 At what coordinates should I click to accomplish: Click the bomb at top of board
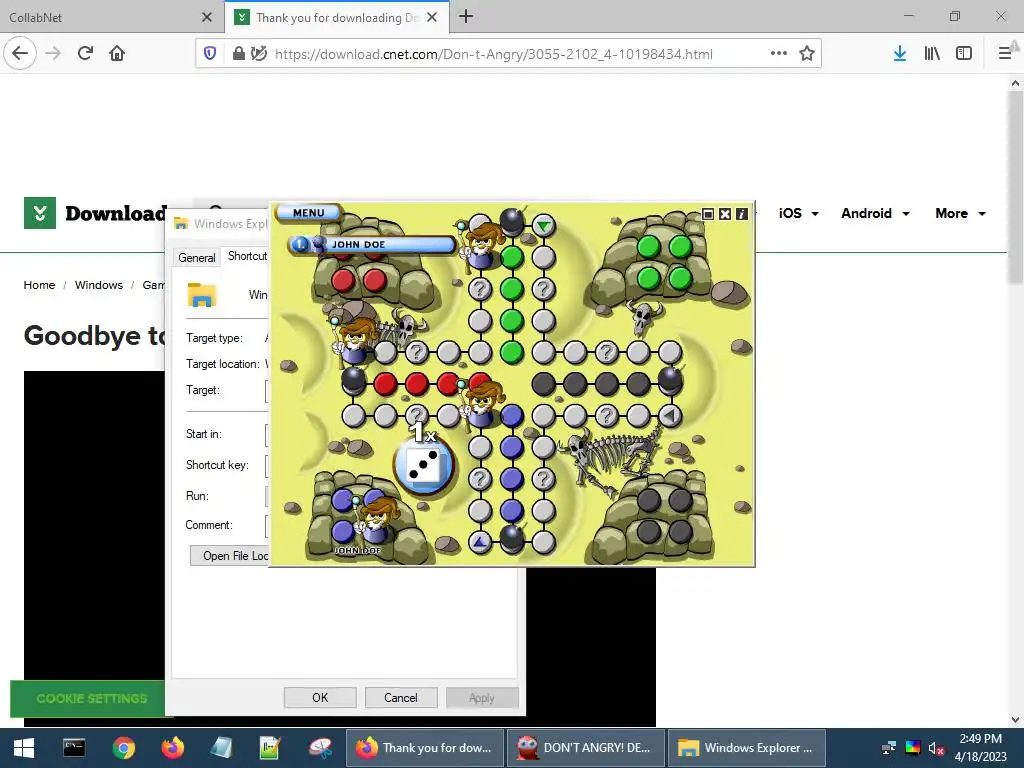[x=512, y=221]
